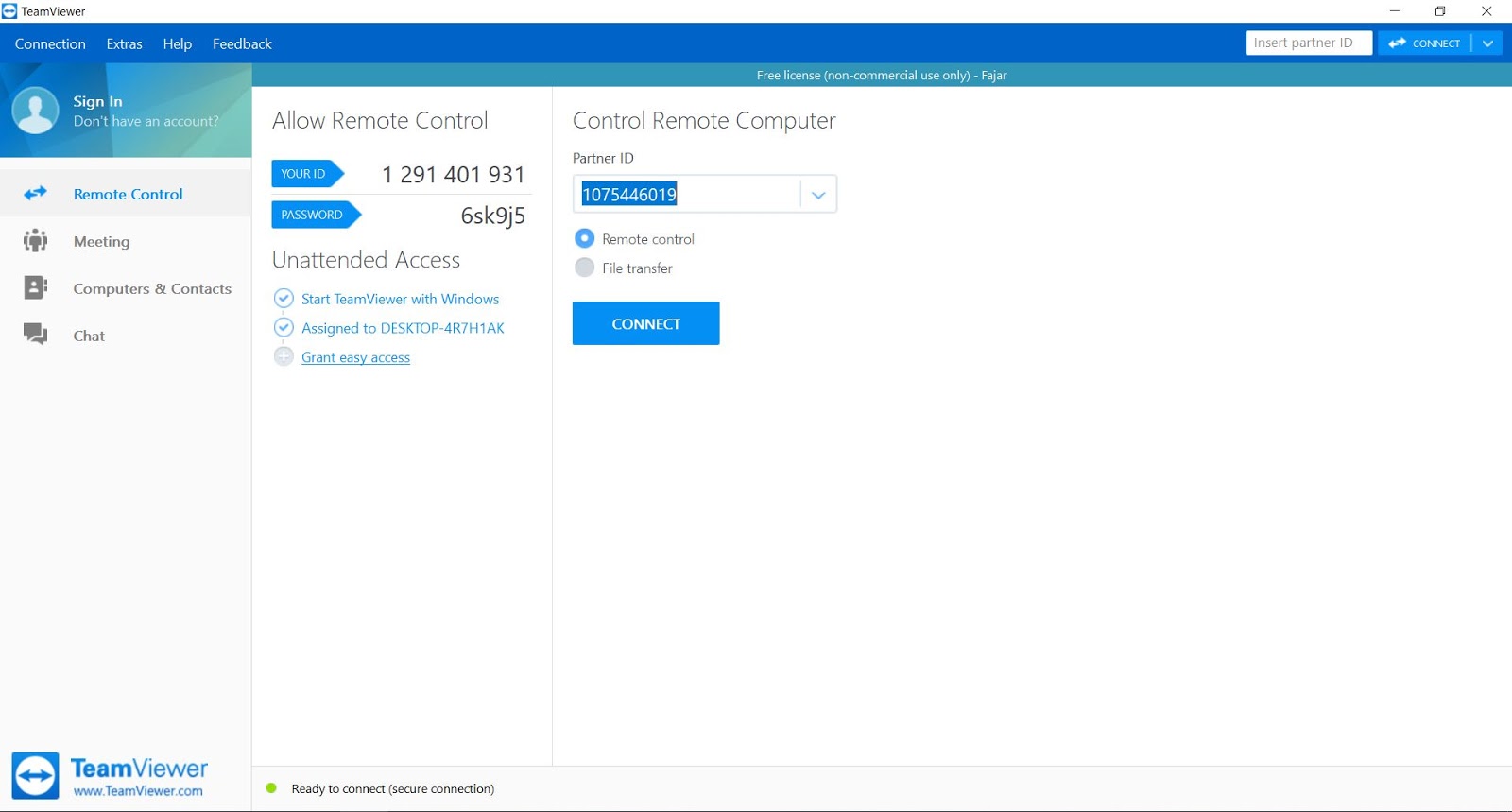
Task: Open the Connection menu
Action: point(50,44)
